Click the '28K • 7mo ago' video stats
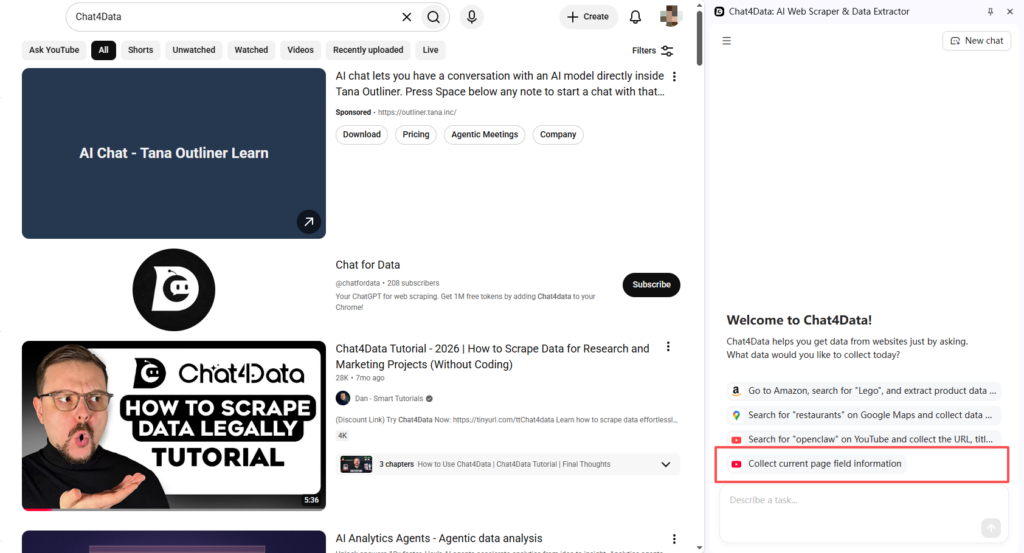Image resolution: width=1024 pixels, height=553 pixels. (x=360, y=378)
